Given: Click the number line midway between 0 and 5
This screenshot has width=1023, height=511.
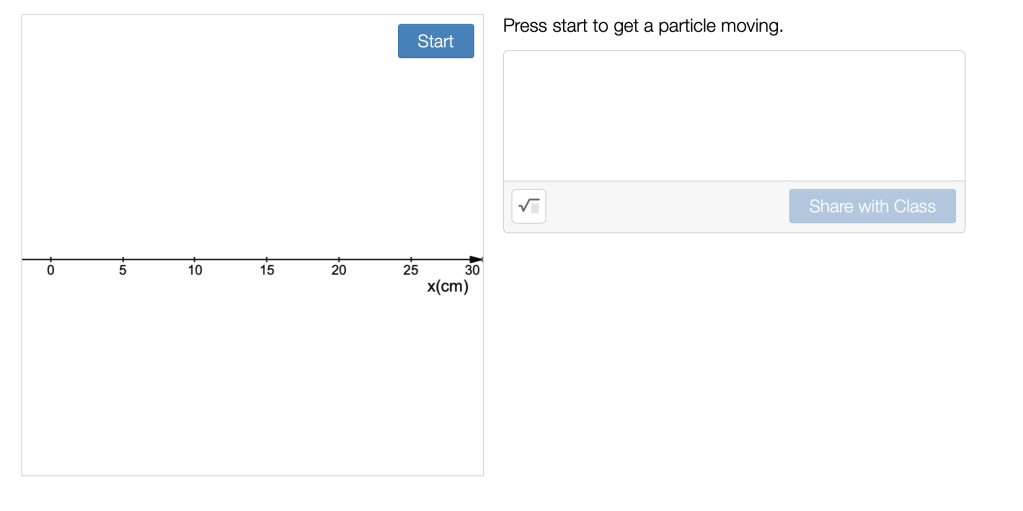Looking at the screenshot, I should (87, 260).
